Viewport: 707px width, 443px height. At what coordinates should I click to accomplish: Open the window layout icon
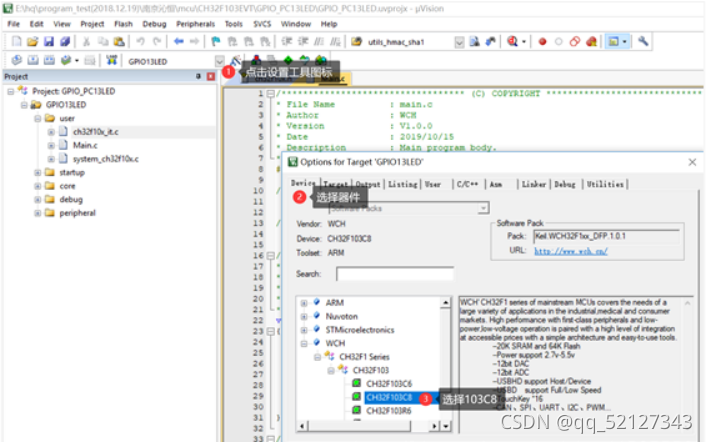point(614,42)
